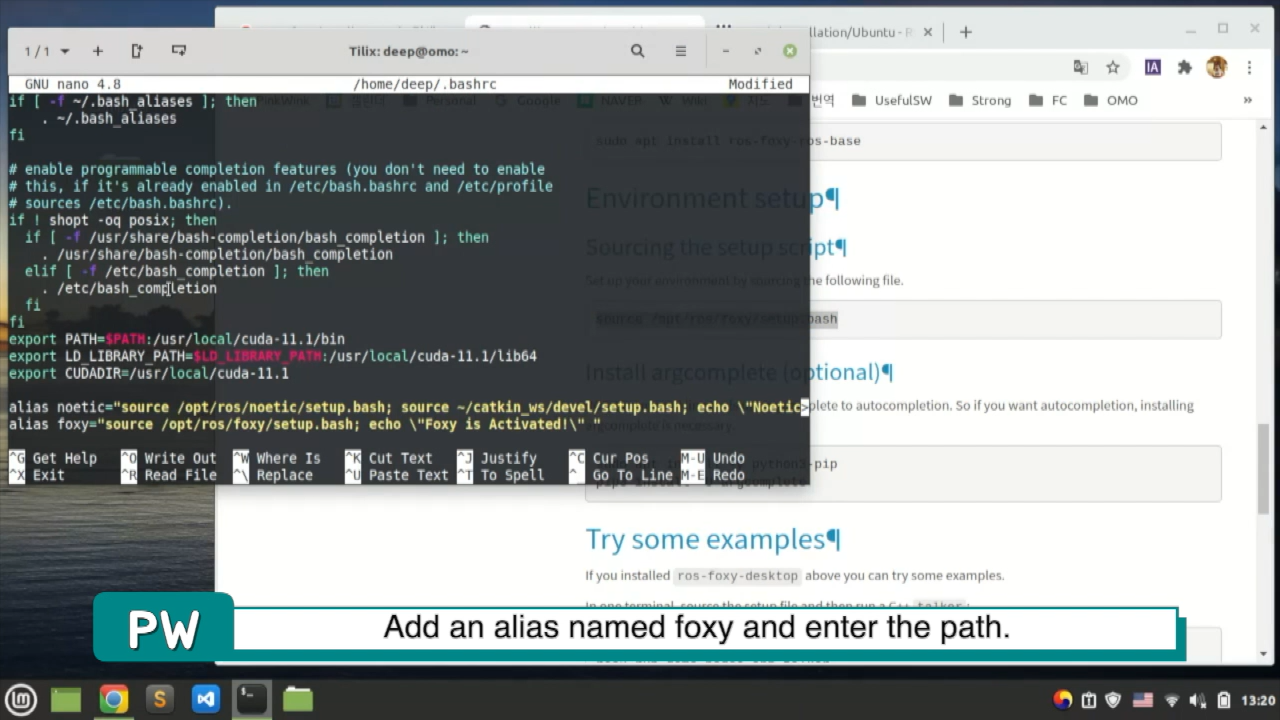Close the Tilix window green button

pyautogui.click(x=790, y=51)
